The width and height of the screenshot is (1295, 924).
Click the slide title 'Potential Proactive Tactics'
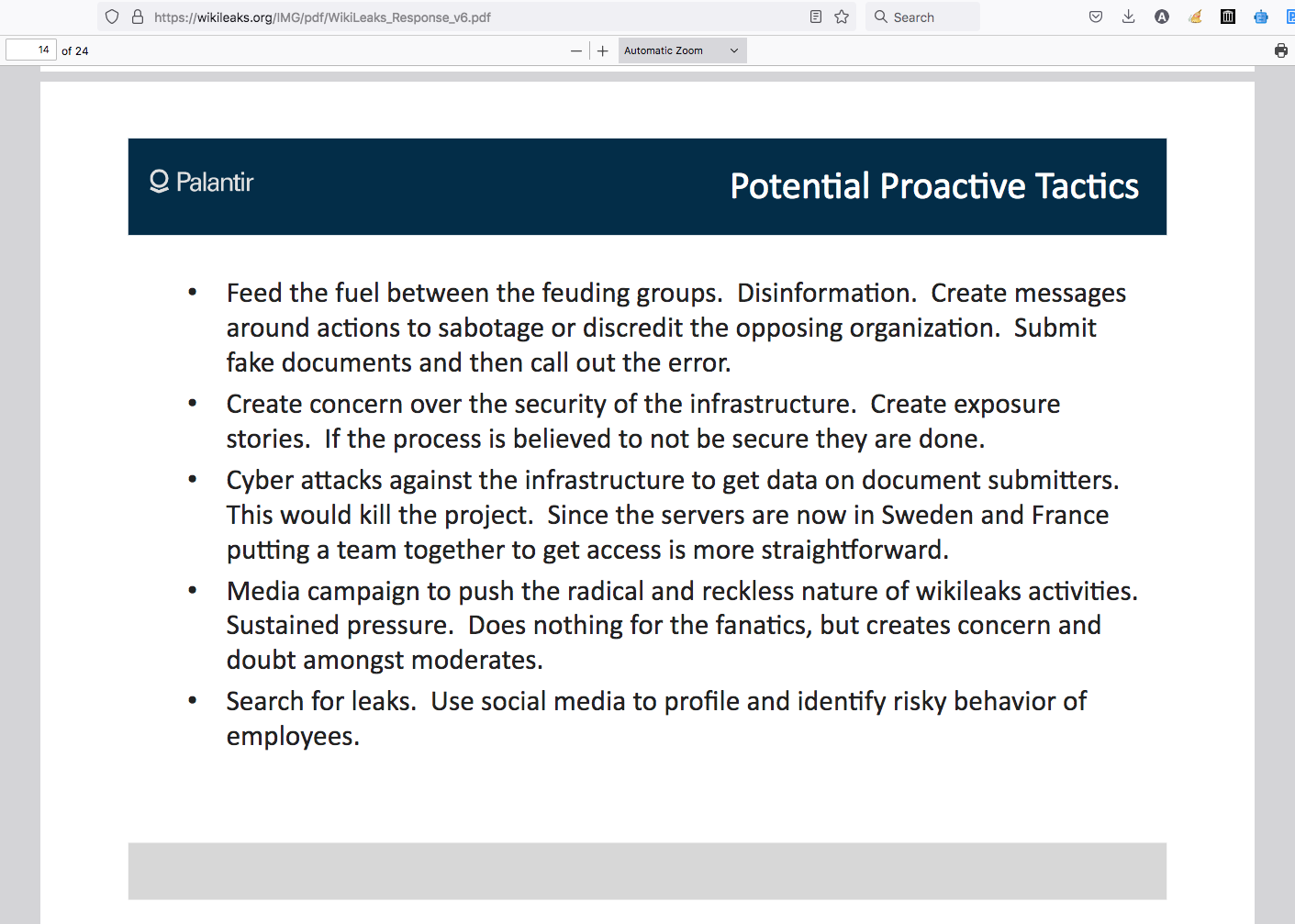(x=934, y=186)
